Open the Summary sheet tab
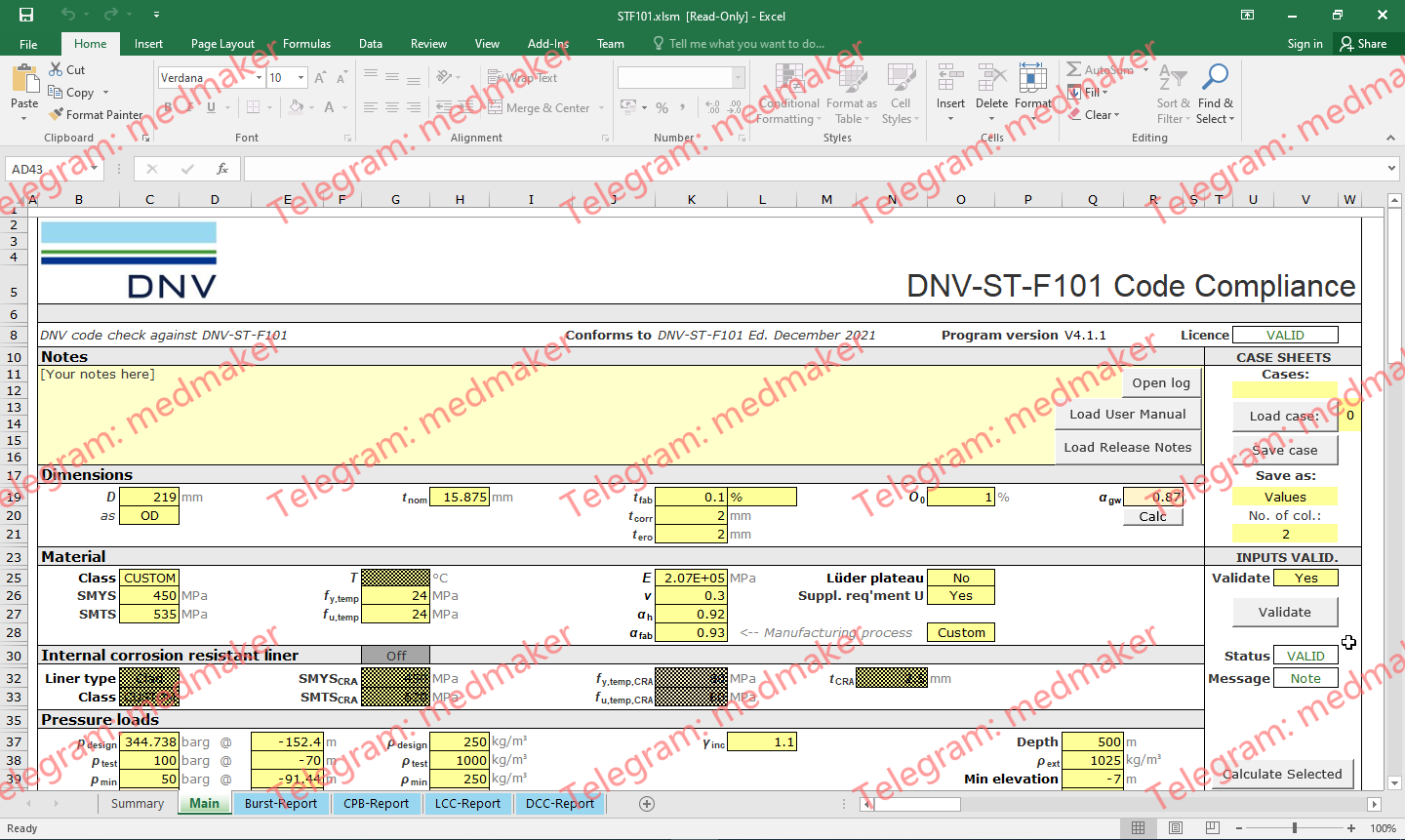Viewport: 1405px width, 840px height. [138, 804]
